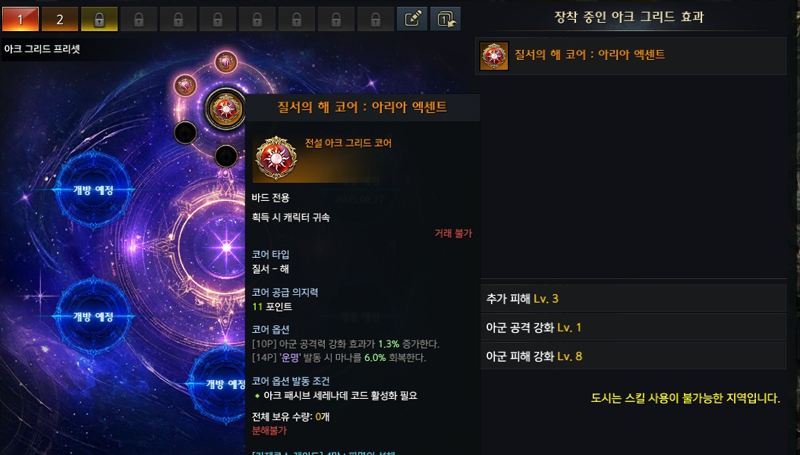
Task: Click the last gray locked preset slot
Action: click(x=376, y=19)
